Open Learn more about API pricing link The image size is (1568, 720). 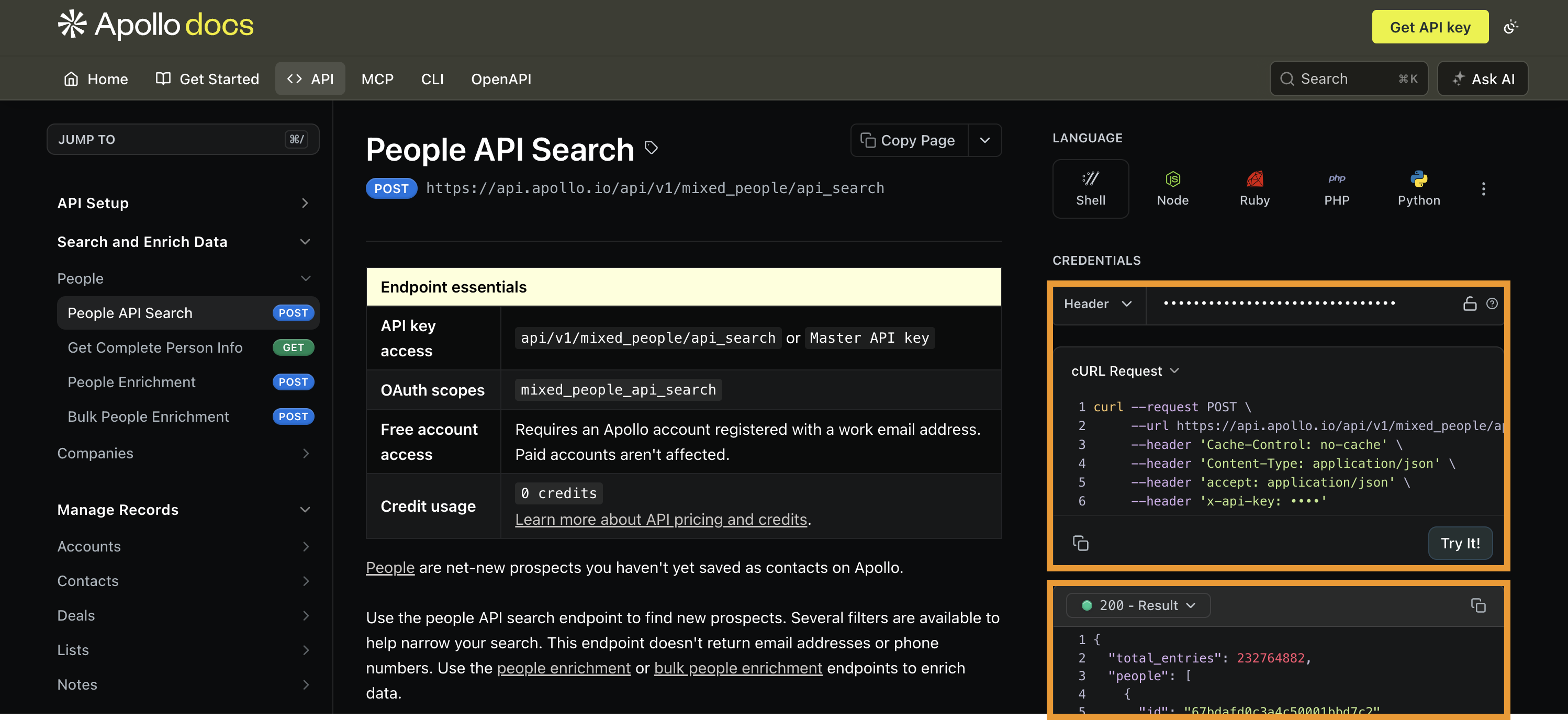pyautogui.click(x=661, y=519)
